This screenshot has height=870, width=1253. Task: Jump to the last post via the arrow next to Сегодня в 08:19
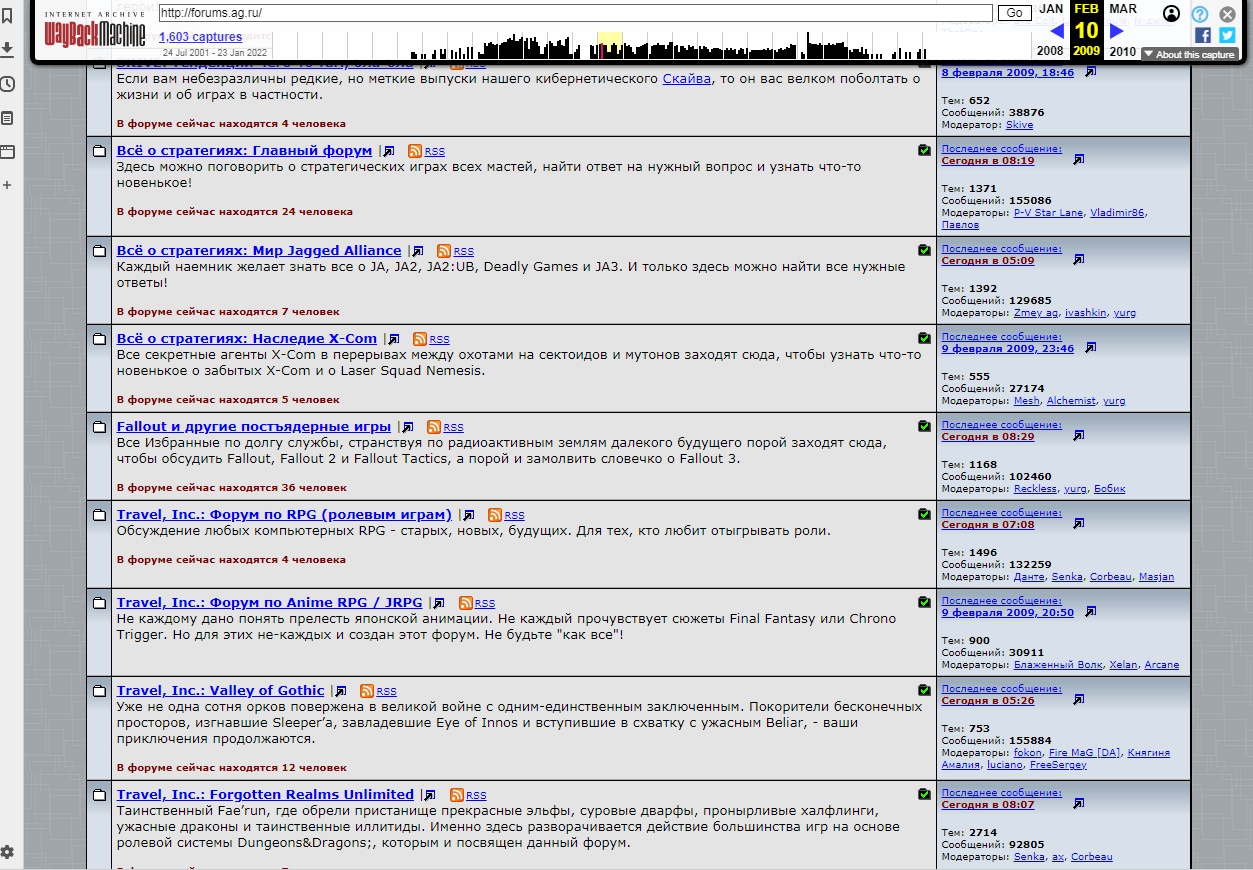click(x=1078, y=160)
